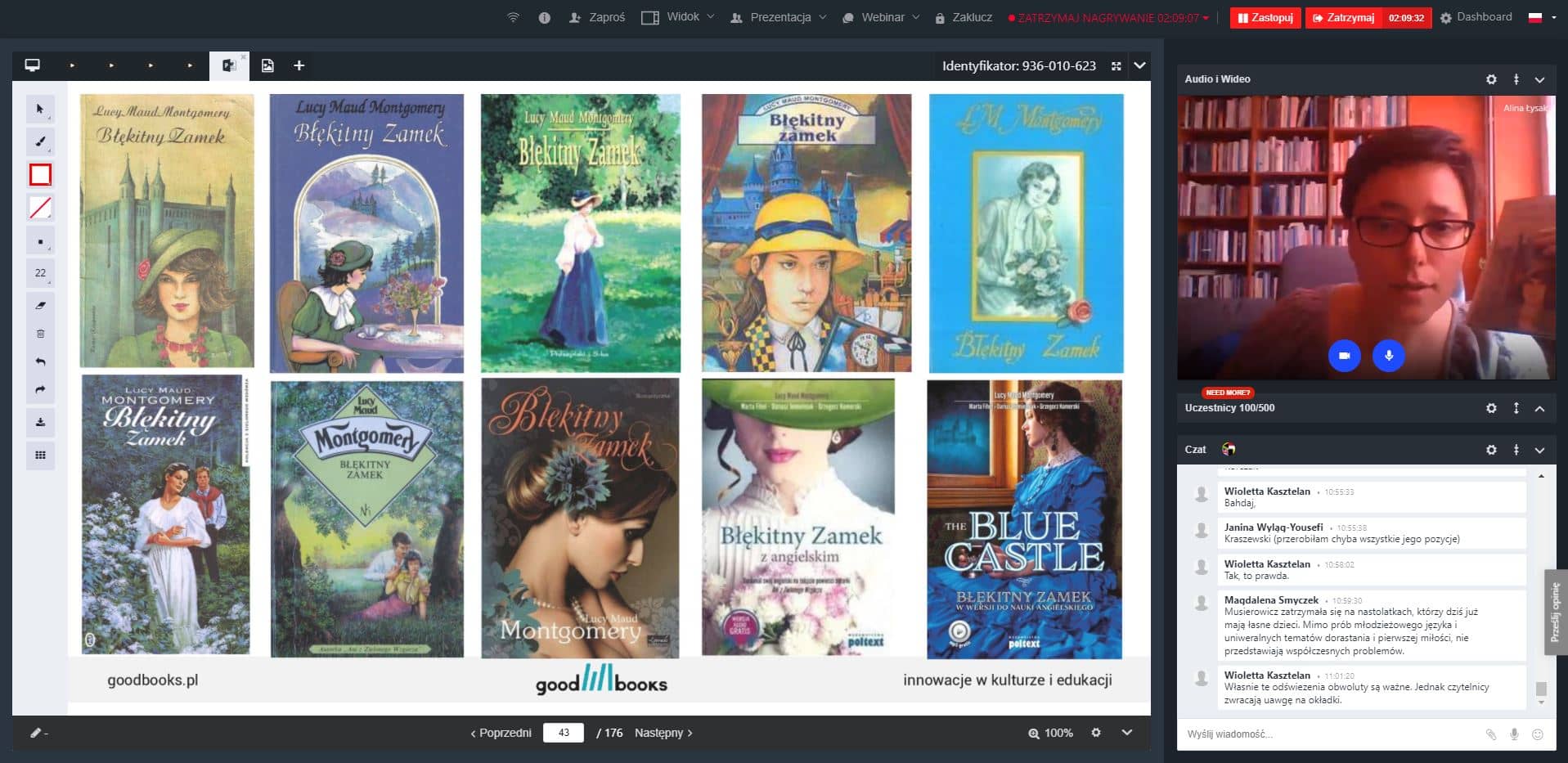Image resolution: width=1568 pixels, height=763 pixels.
Task: Select the eraser tool
Action: click(40, 305)
